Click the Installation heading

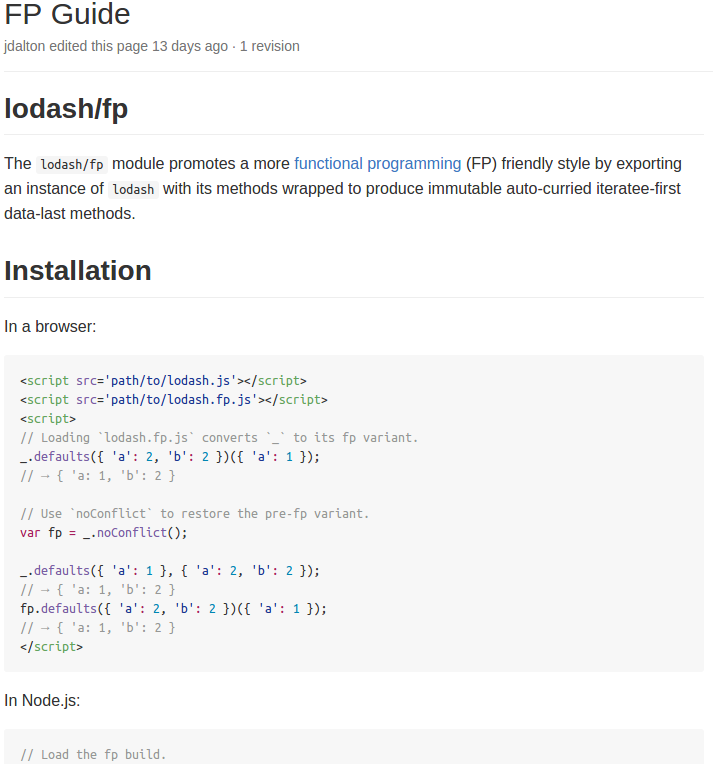[x=78, y=270]
